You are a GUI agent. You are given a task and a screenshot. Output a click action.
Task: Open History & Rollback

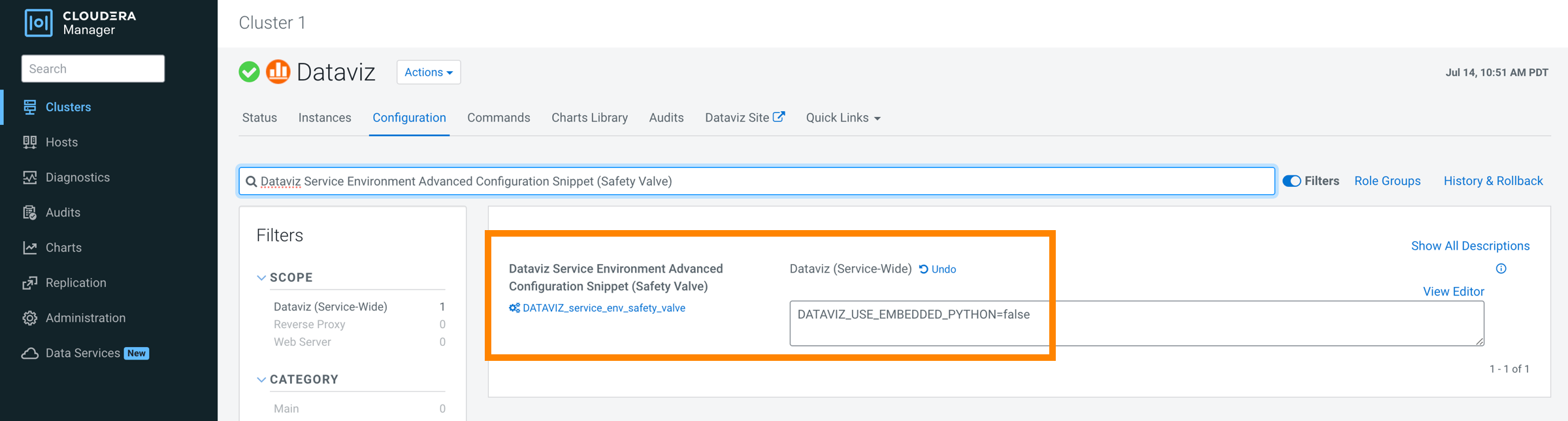point(1493,181)
